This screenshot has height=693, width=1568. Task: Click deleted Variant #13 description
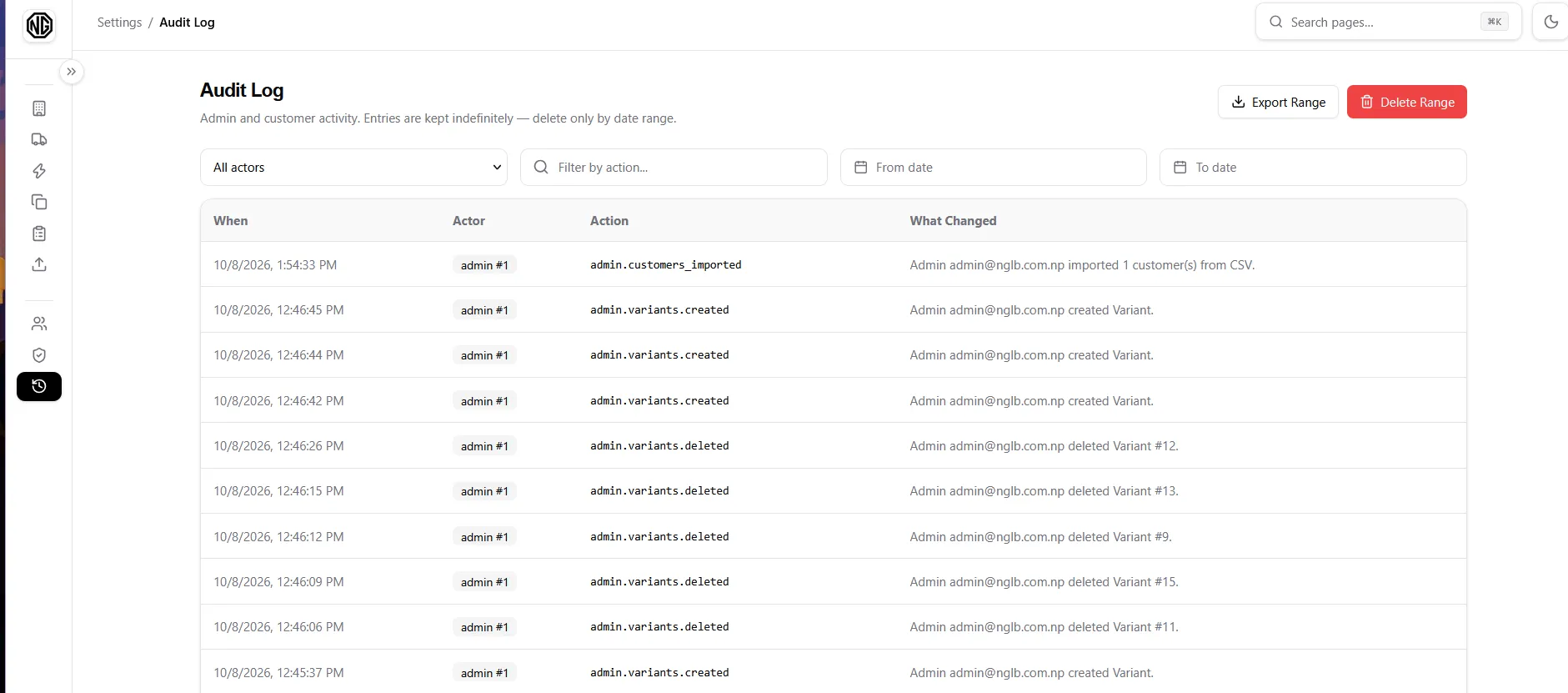pos(1044,490)
